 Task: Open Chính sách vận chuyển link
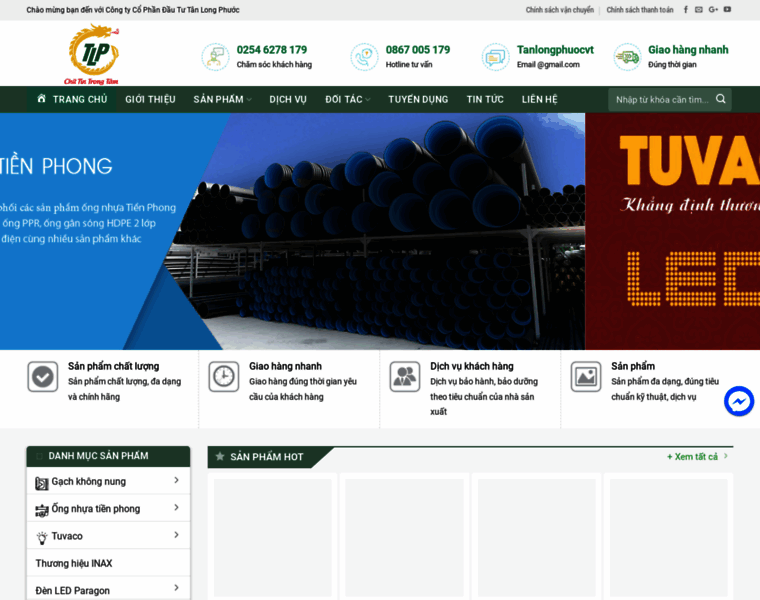click(x=560, y=10)
